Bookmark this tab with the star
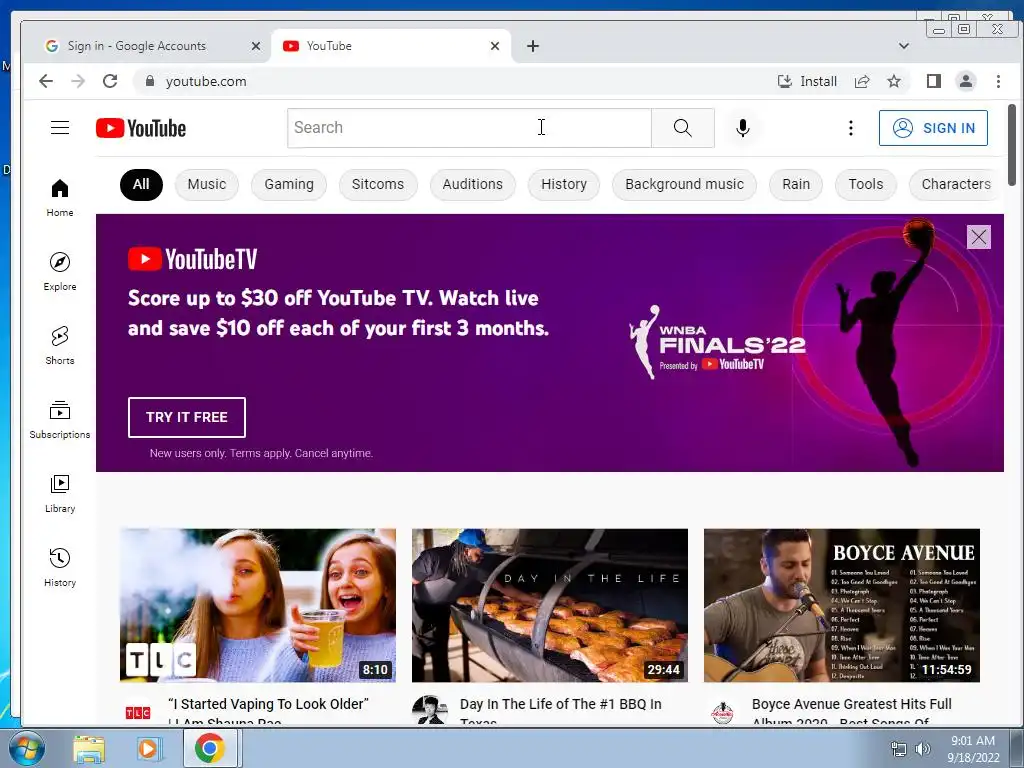Image resolution: width=1024 pixels, height=768 pixels. pos(894,81)
